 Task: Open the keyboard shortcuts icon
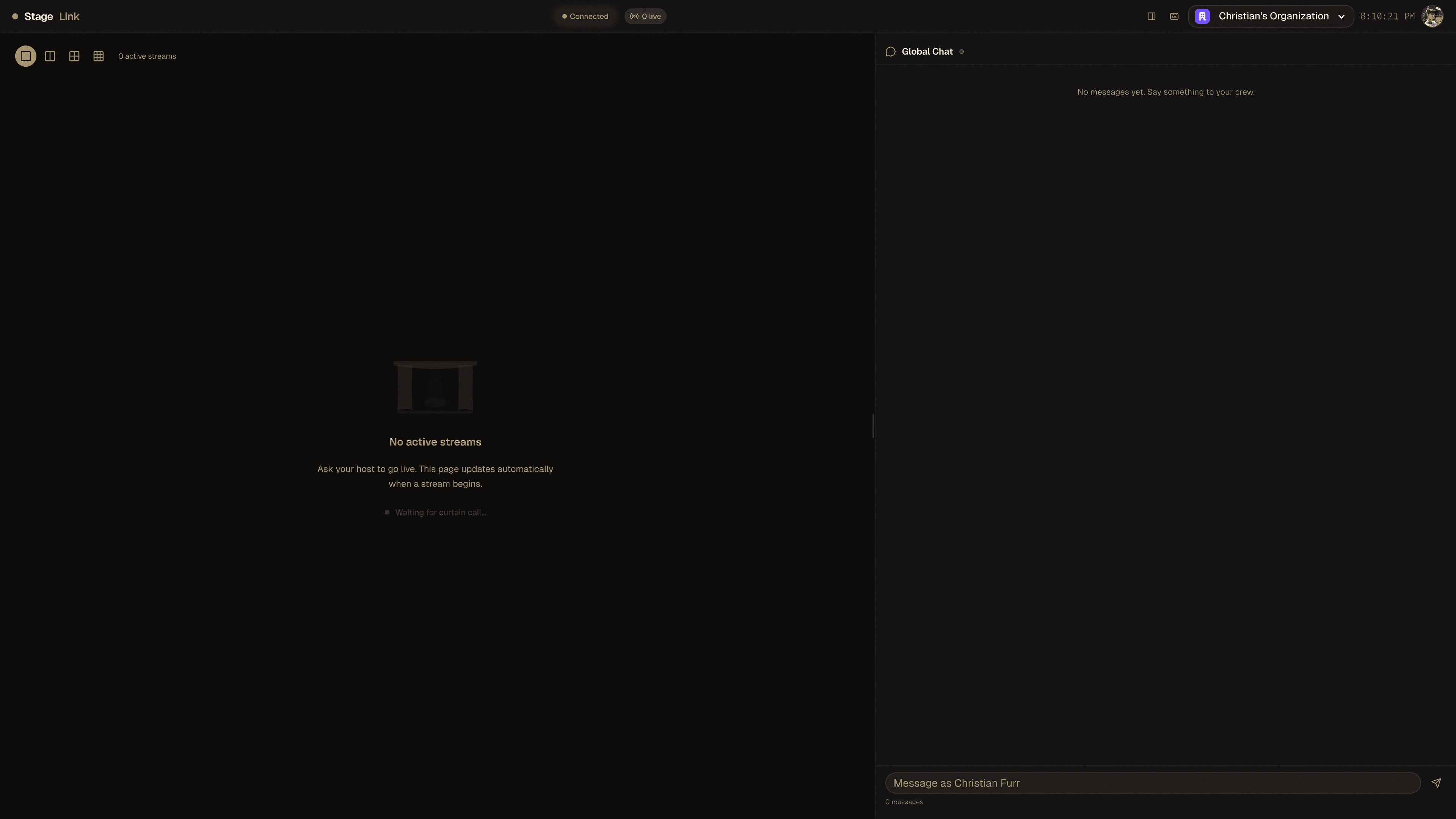[1174, 16]
